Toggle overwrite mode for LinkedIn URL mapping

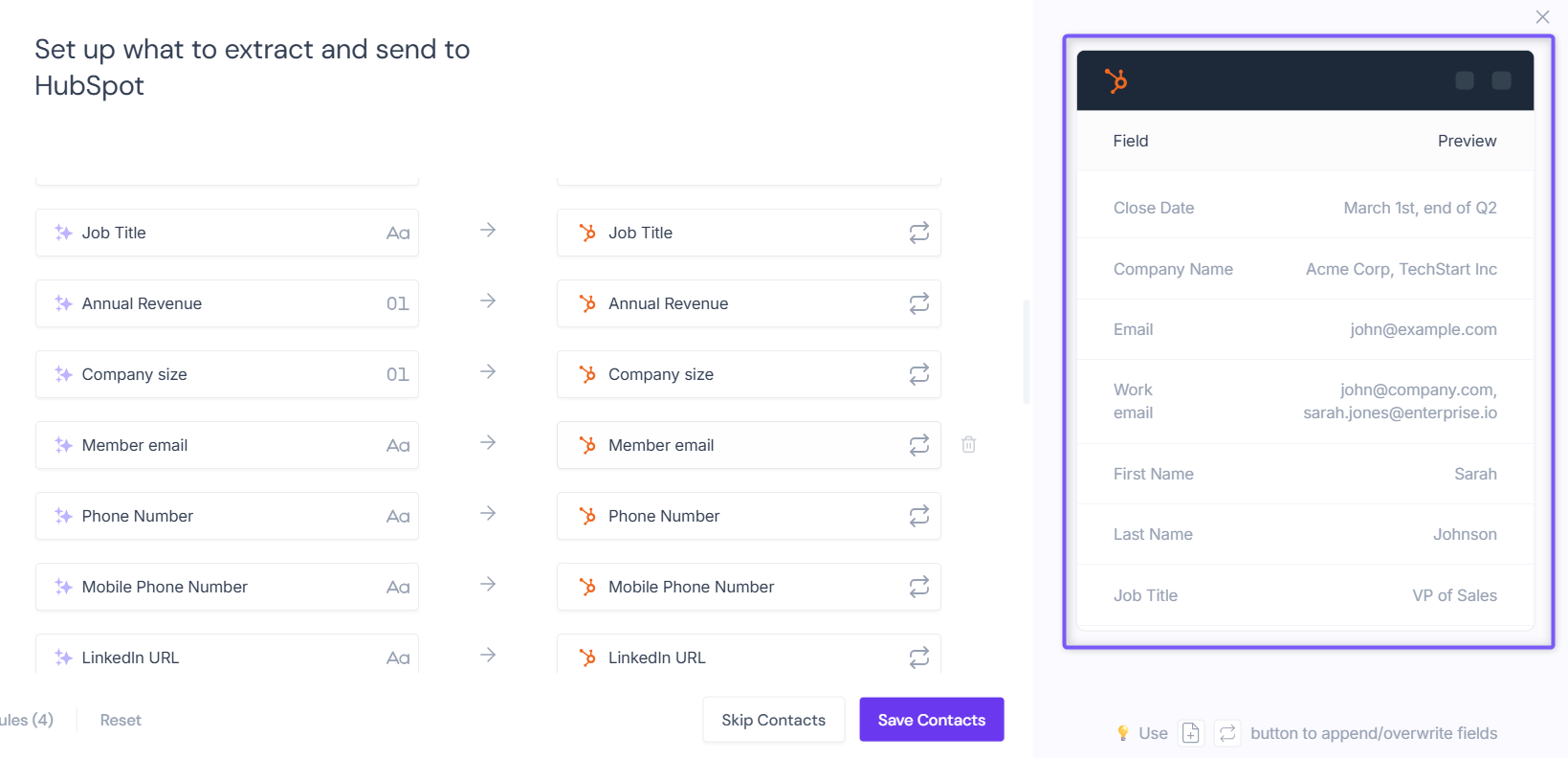tap(918, 658)
